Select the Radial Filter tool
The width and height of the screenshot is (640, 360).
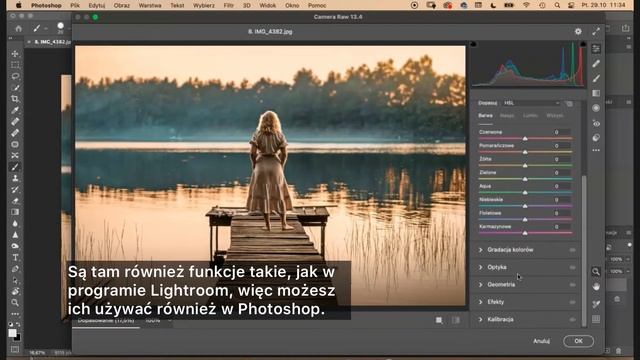pos(596,108)
